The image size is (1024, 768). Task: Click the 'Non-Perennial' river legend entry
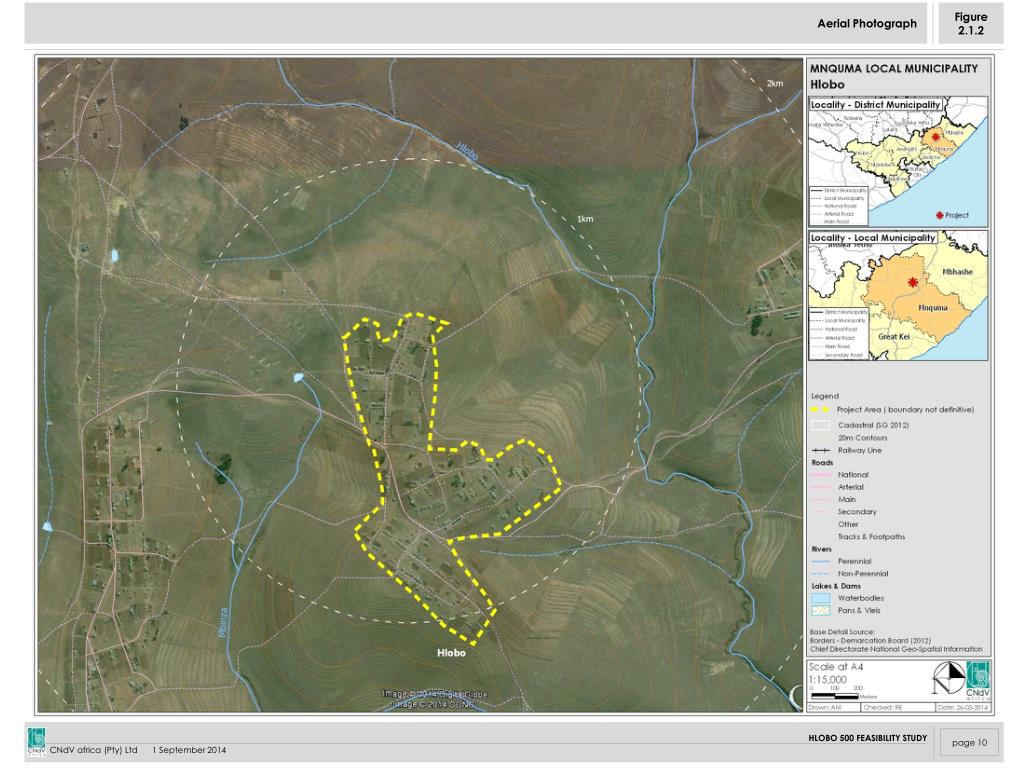click(x=863, y=574)
